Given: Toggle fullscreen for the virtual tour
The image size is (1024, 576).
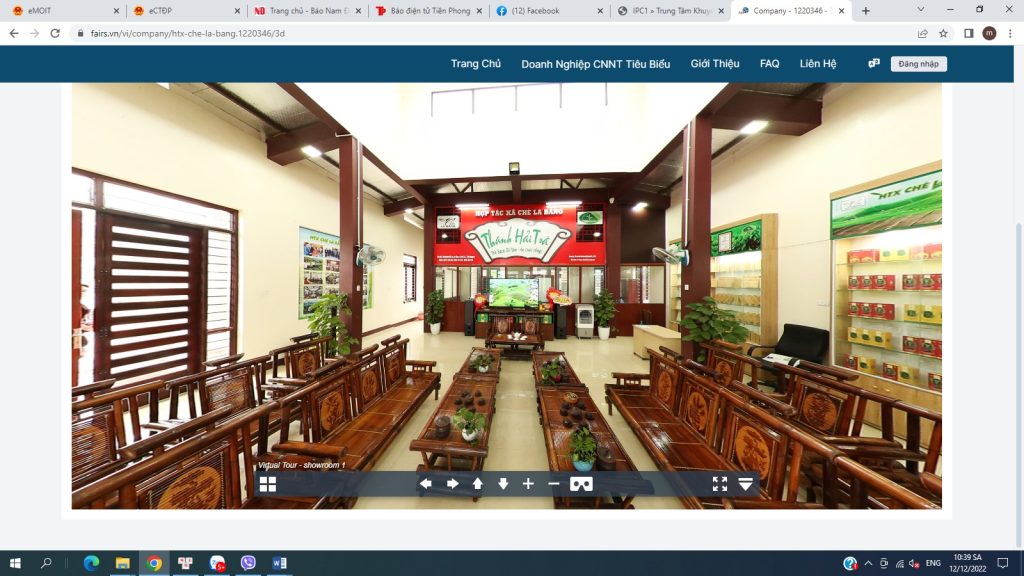Looking at the screenshot, I should (720, 484).
